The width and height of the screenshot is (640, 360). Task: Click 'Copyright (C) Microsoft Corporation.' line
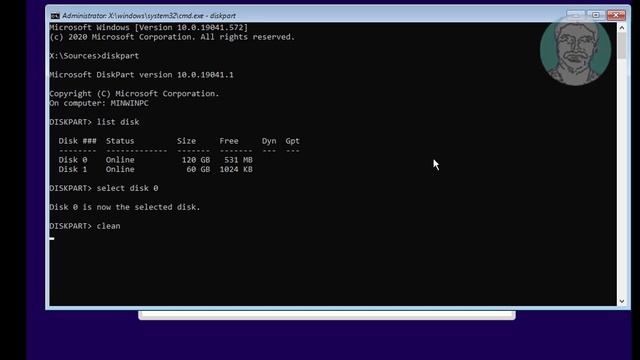[x=134, y=93]
